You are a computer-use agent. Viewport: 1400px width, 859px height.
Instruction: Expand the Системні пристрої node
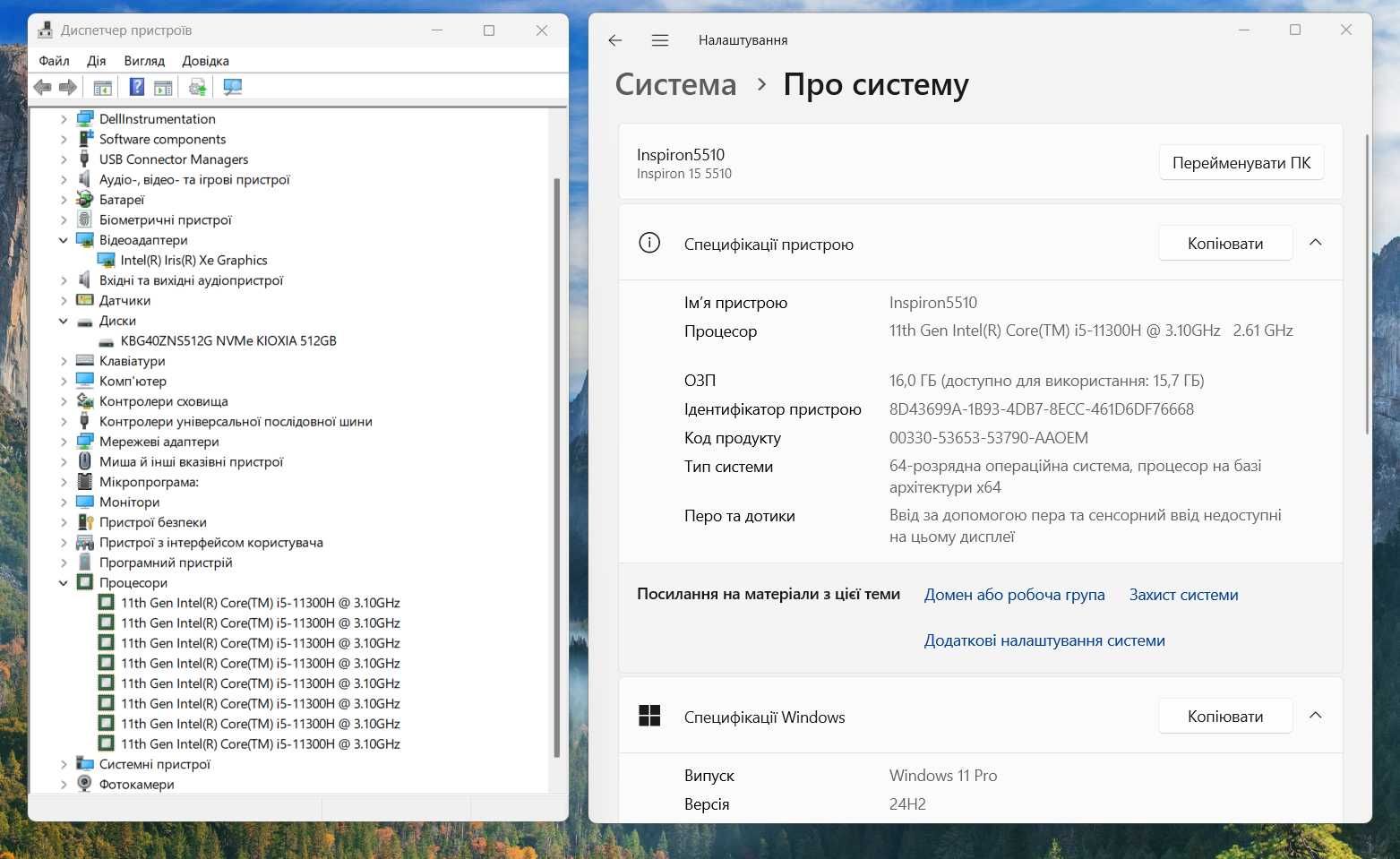(x=64, y=764)
